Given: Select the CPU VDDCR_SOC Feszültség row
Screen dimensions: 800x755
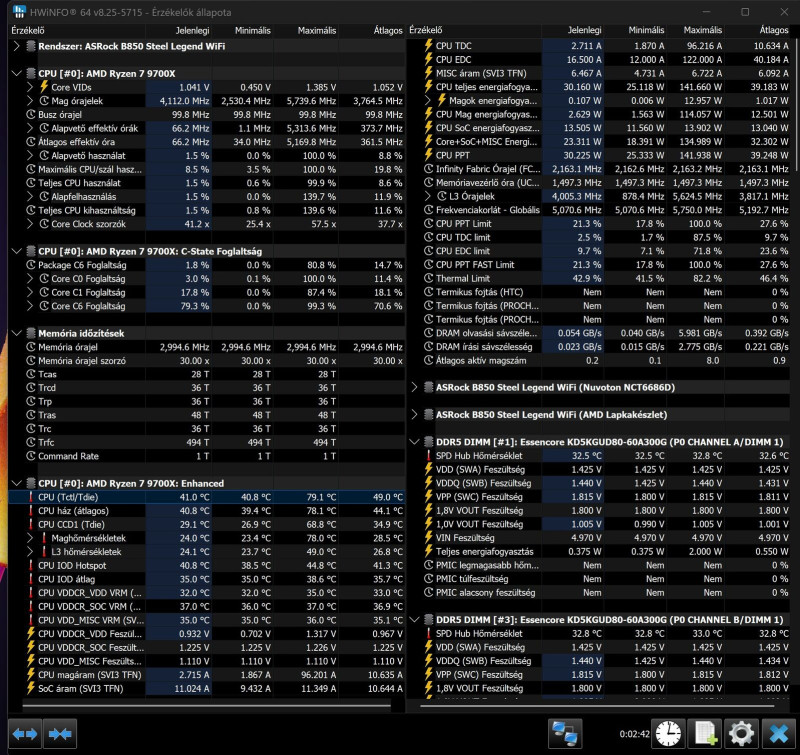Looking at the screenshot, I should (207, 647).
